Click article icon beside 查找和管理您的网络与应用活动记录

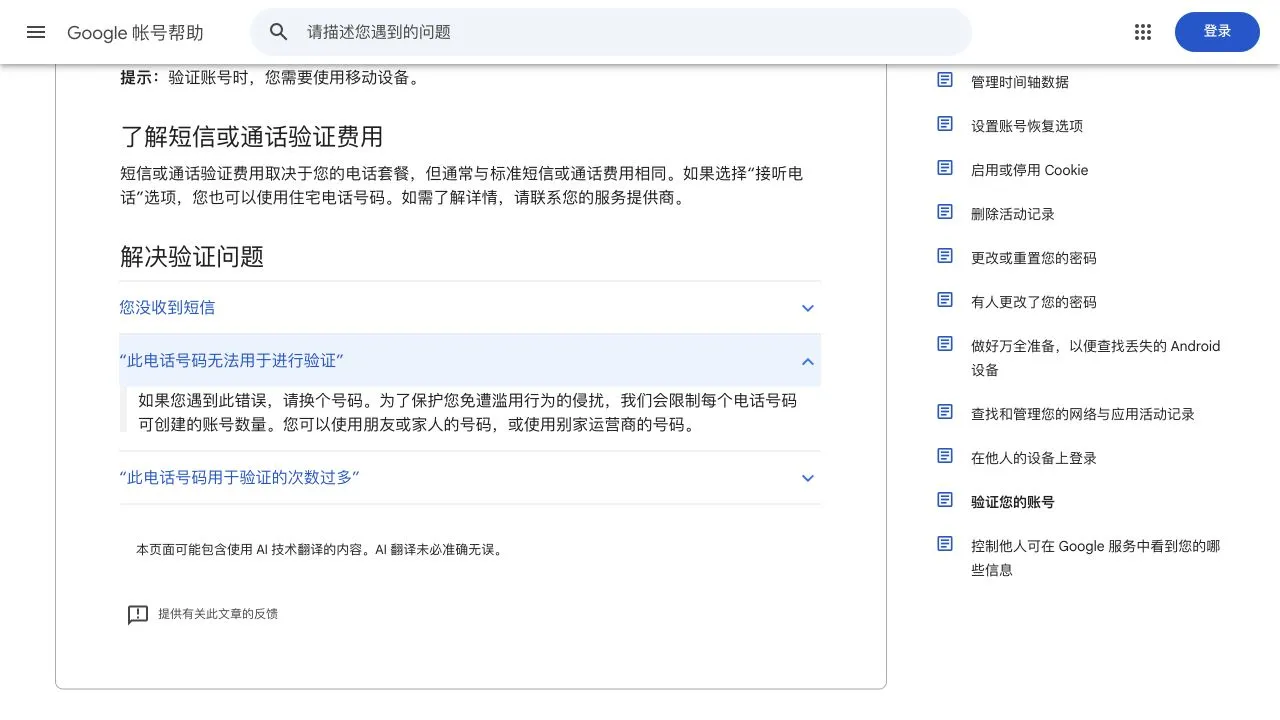945,412
